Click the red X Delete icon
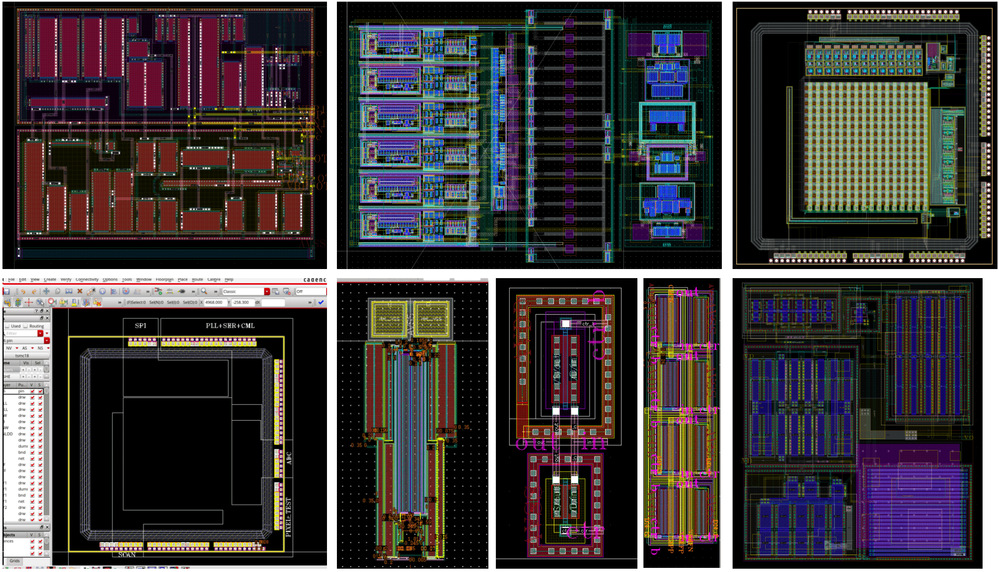Image resolution: width=999 pixels, height=572 pixels. coord(80,291)
